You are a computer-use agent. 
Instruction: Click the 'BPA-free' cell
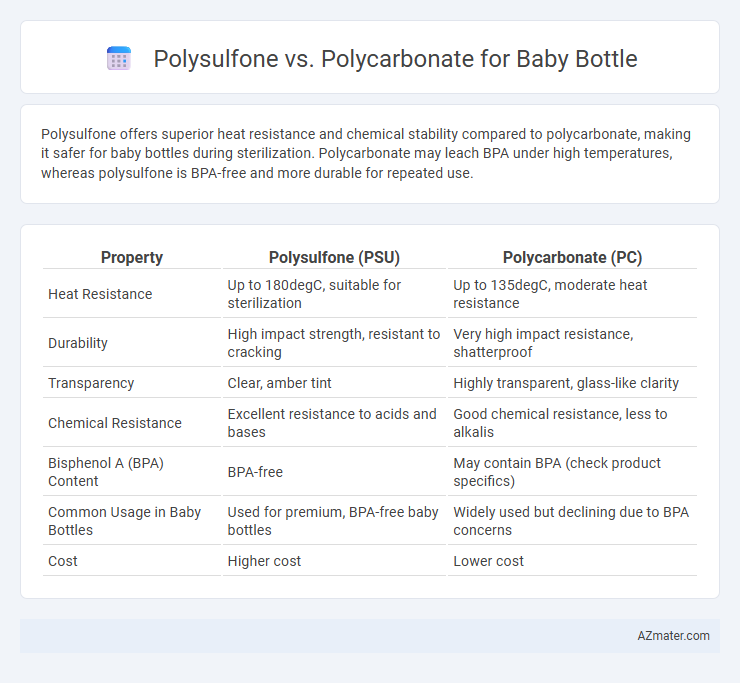click(x=334, y=472)
